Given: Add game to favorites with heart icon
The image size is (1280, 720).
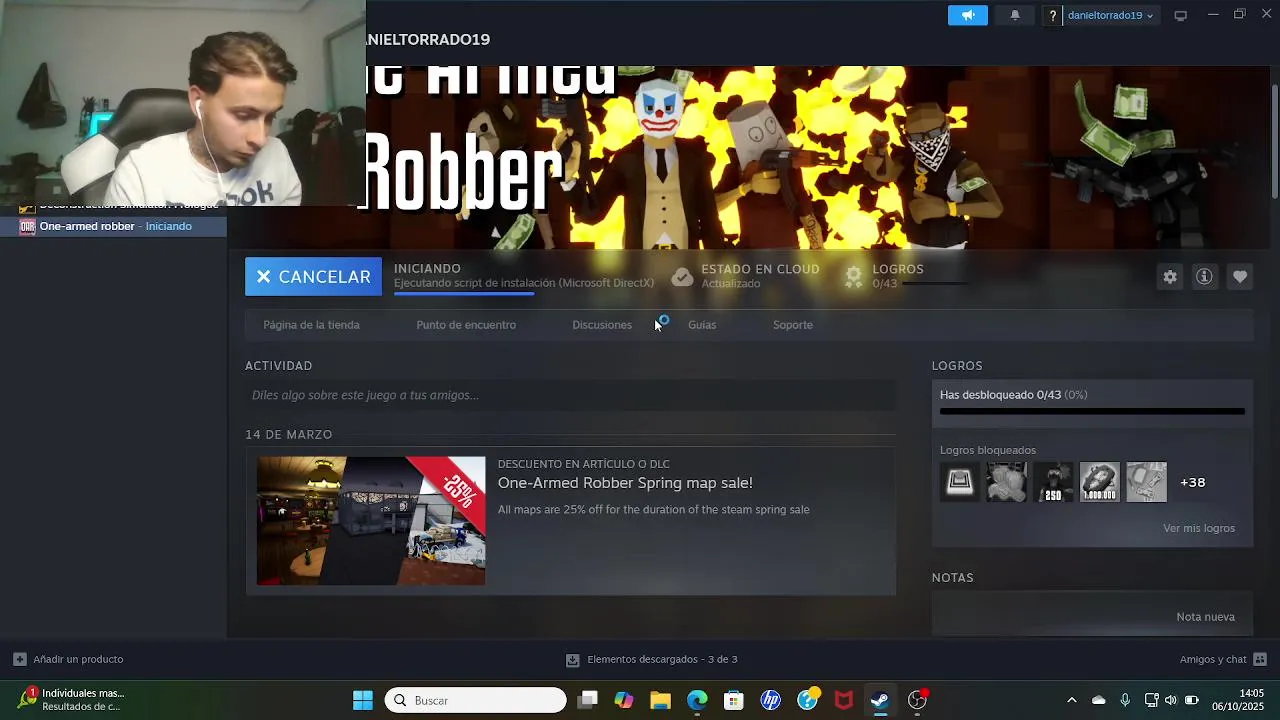Looking at the screenshot, I should (x=1240, y=277).
